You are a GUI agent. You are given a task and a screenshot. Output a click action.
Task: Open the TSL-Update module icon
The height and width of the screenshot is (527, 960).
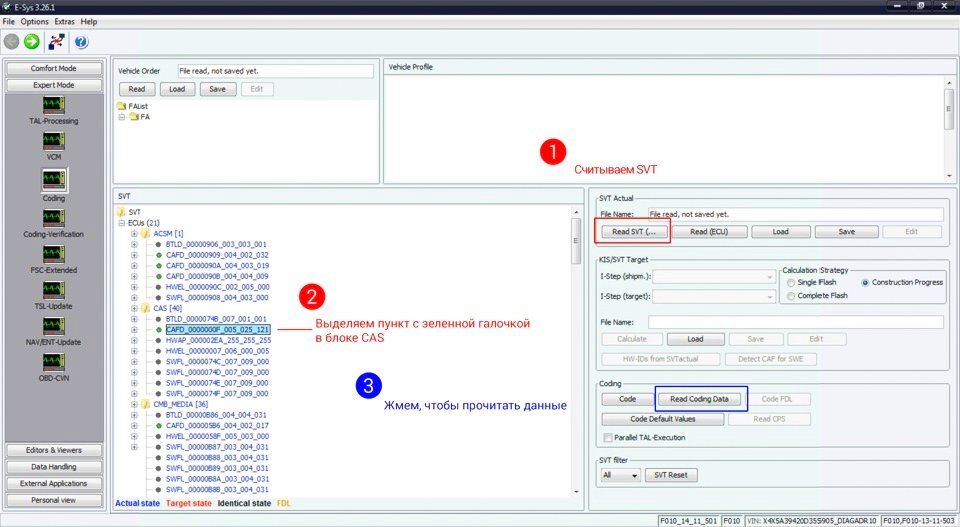click(x=54, y=290)
